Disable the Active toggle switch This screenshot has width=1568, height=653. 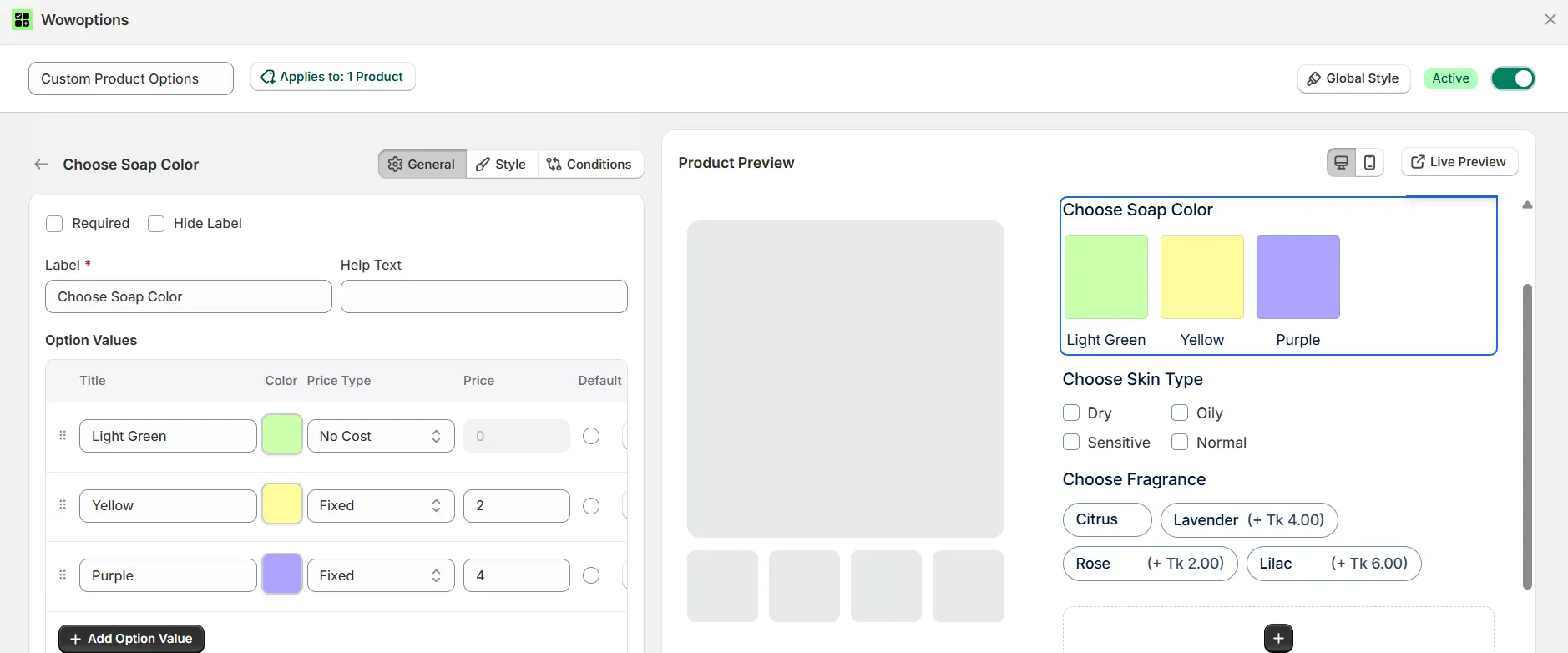coord(1514,78)
